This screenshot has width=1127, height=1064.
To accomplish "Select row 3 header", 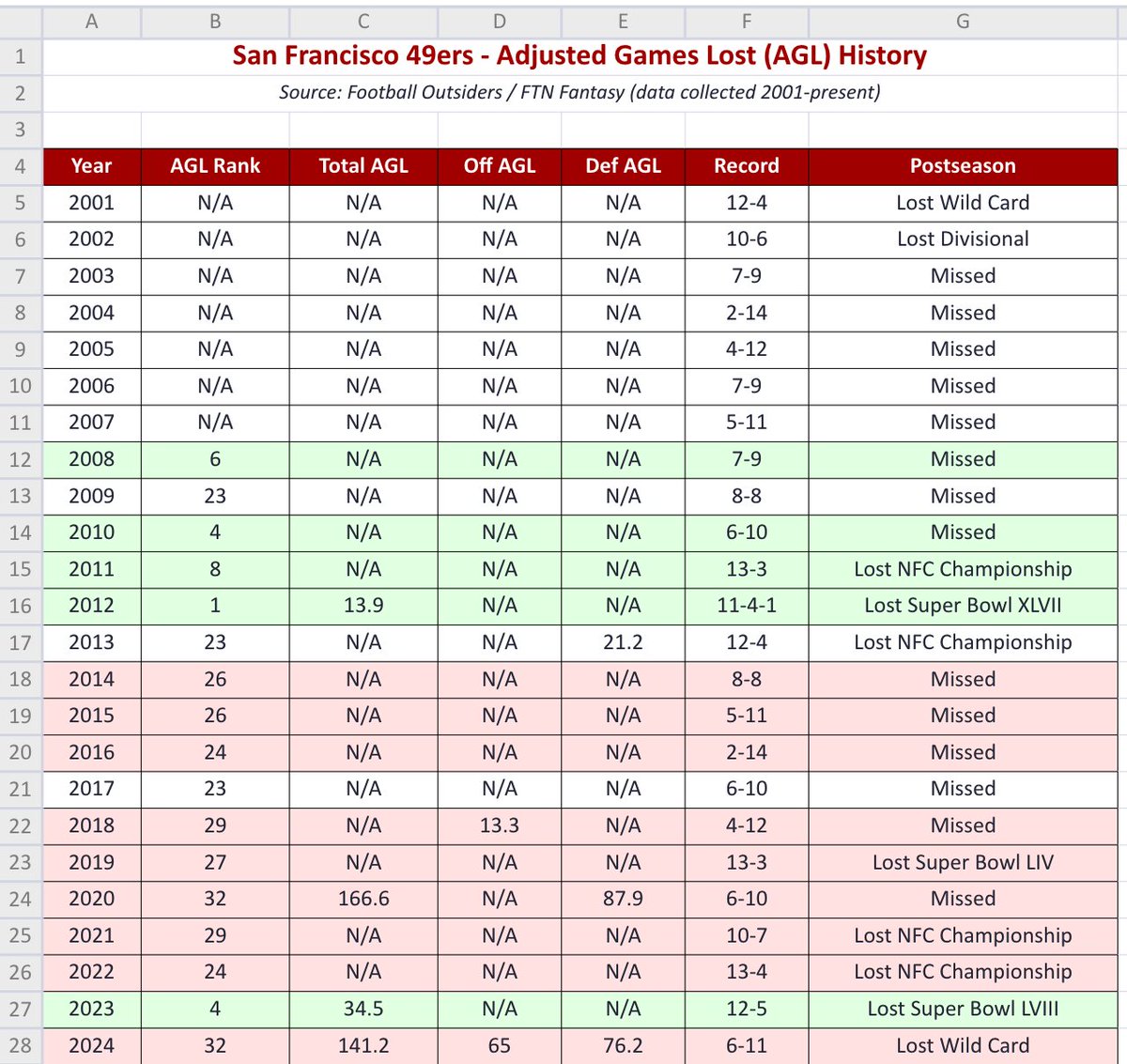I will pos(21,130).
